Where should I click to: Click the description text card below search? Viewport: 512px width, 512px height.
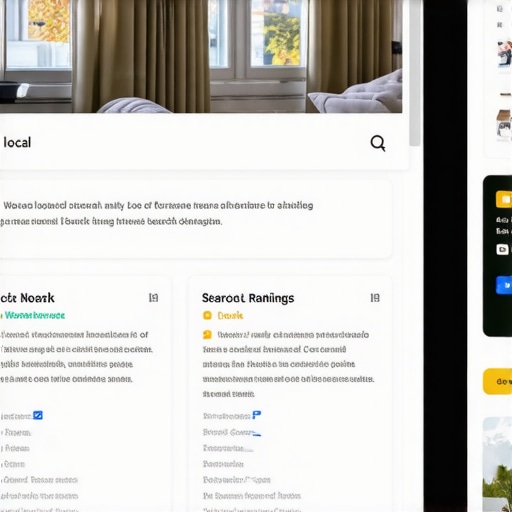(195, 219)
